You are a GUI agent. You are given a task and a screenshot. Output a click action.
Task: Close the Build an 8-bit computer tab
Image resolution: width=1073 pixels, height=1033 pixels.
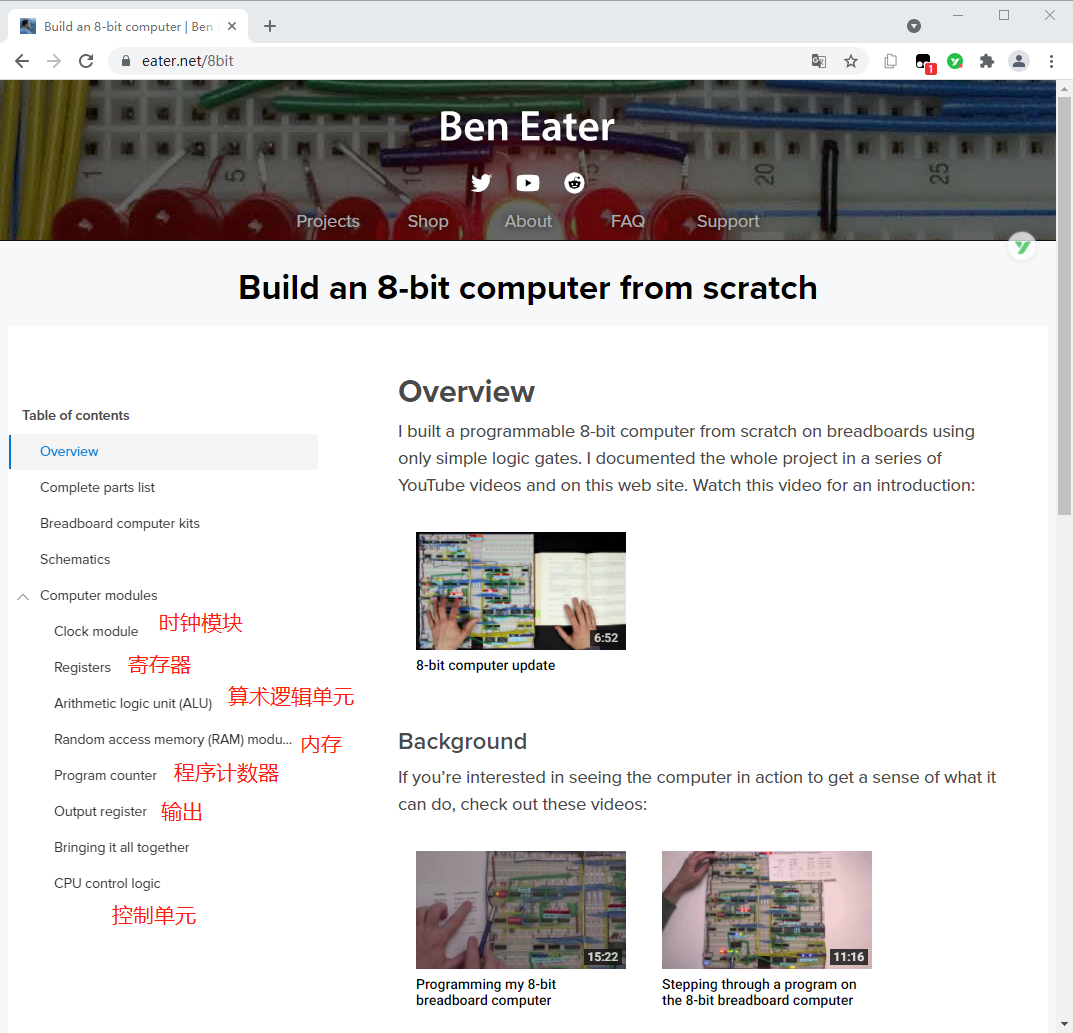[232, 26]
